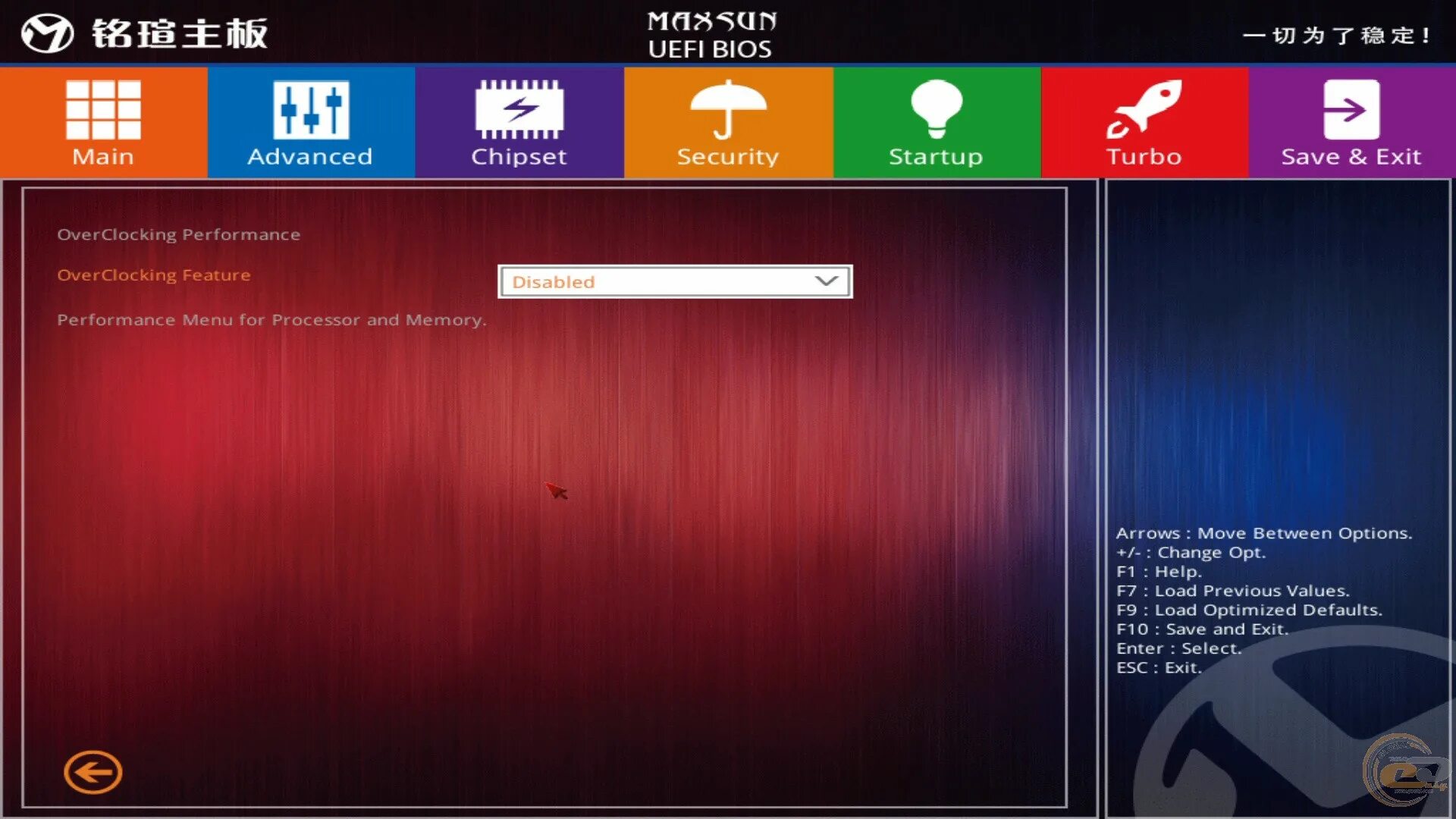Click the Save & Exit arrow icon
Screen dimensions: 1456x819
click(x=1351, y=109)
